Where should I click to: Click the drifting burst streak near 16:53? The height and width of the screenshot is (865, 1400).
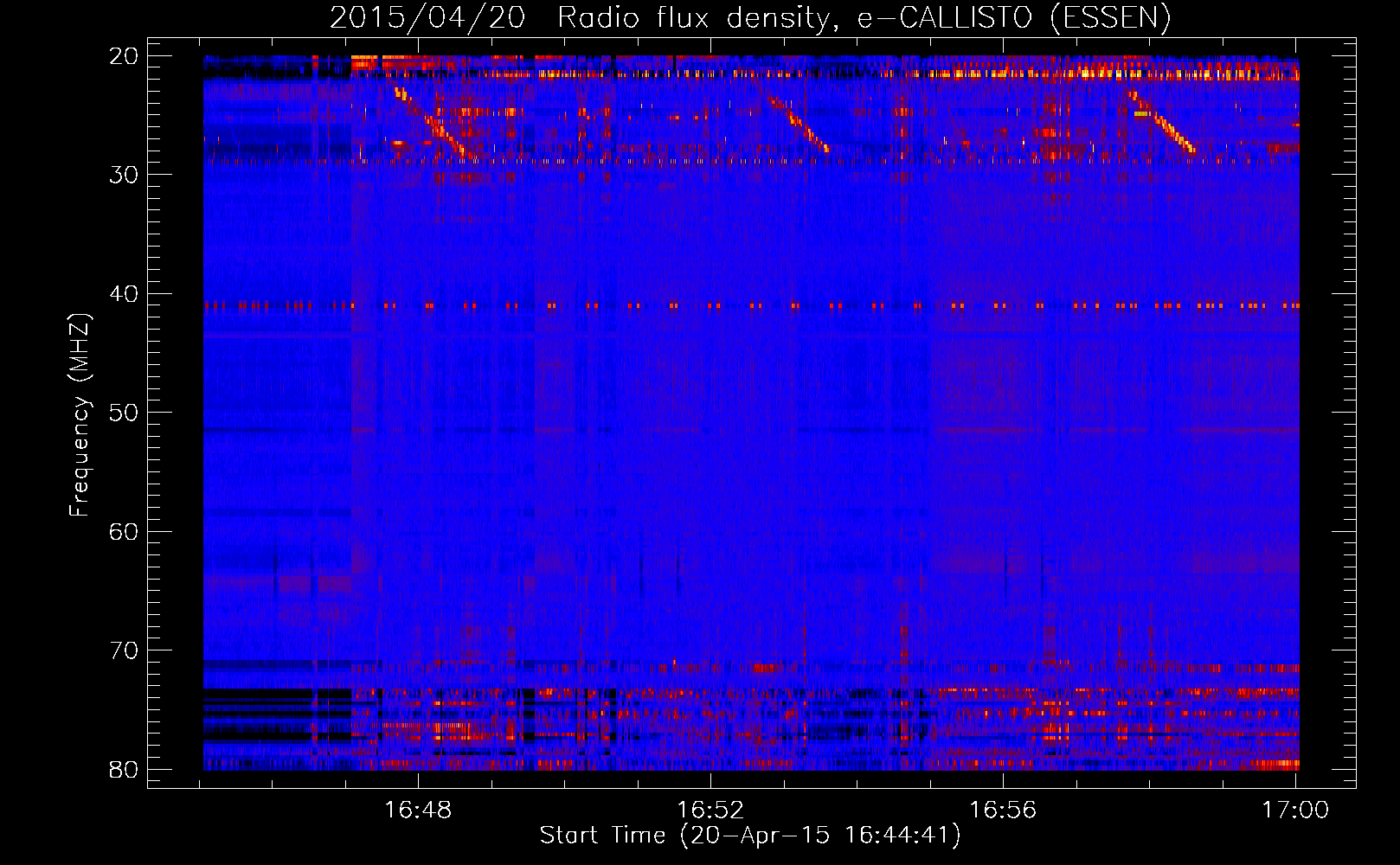[x=798, y=124]
